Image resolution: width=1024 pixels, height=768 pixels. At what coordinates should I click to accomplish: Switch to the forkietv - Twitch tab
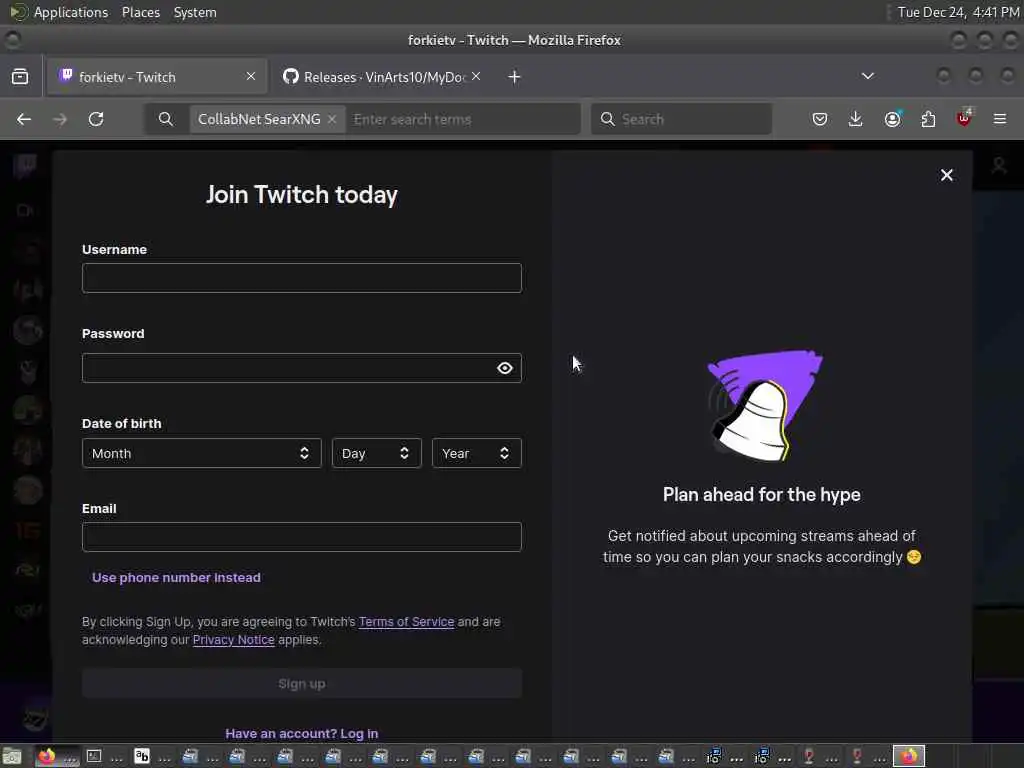pos(157,77)
